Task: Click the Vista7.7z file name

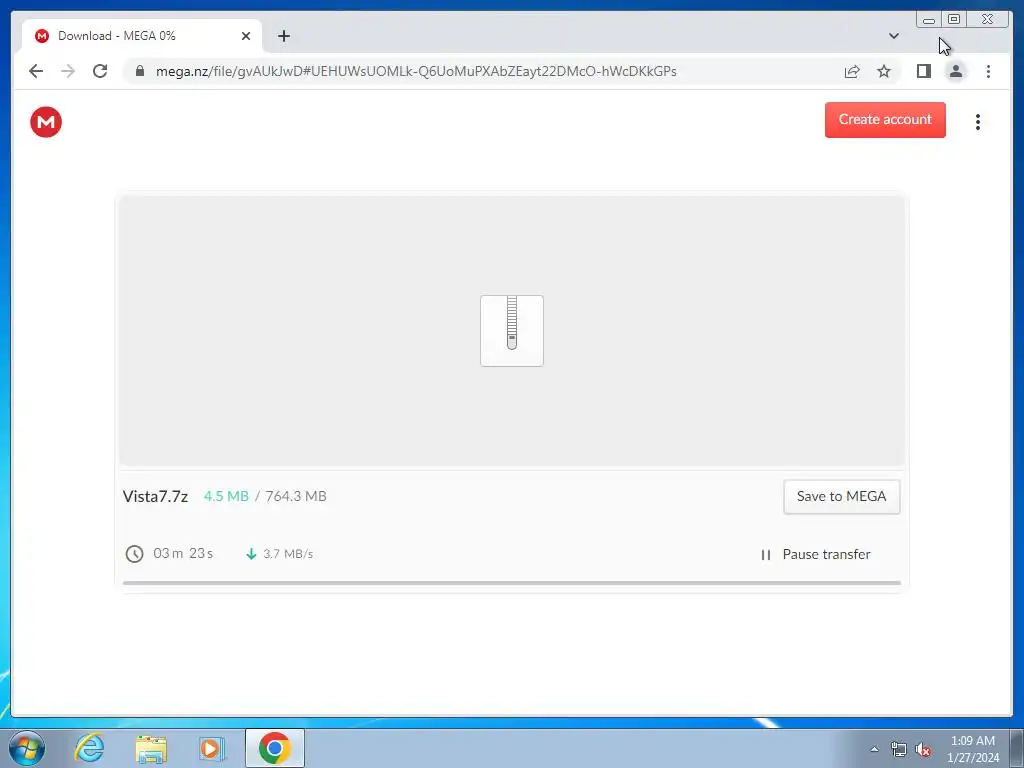Action: tap(155, 496)
